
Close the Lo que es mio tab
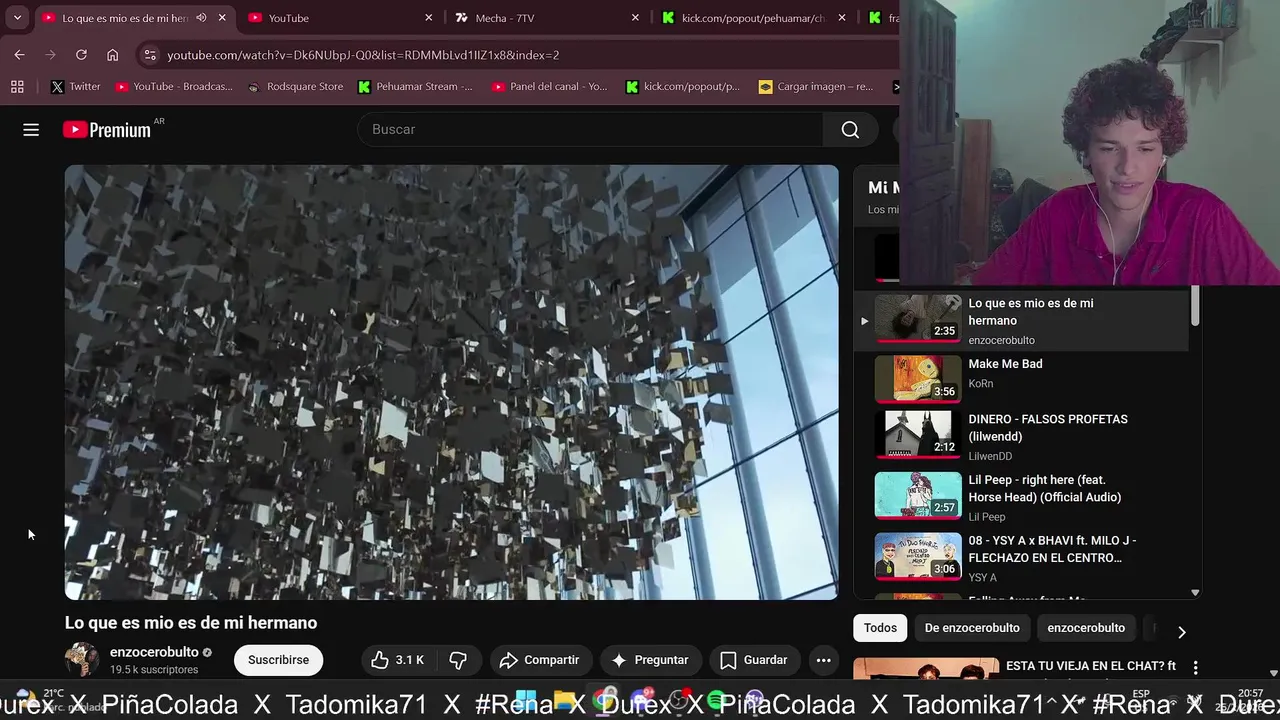pyautogui.click(x=222, y=18)
